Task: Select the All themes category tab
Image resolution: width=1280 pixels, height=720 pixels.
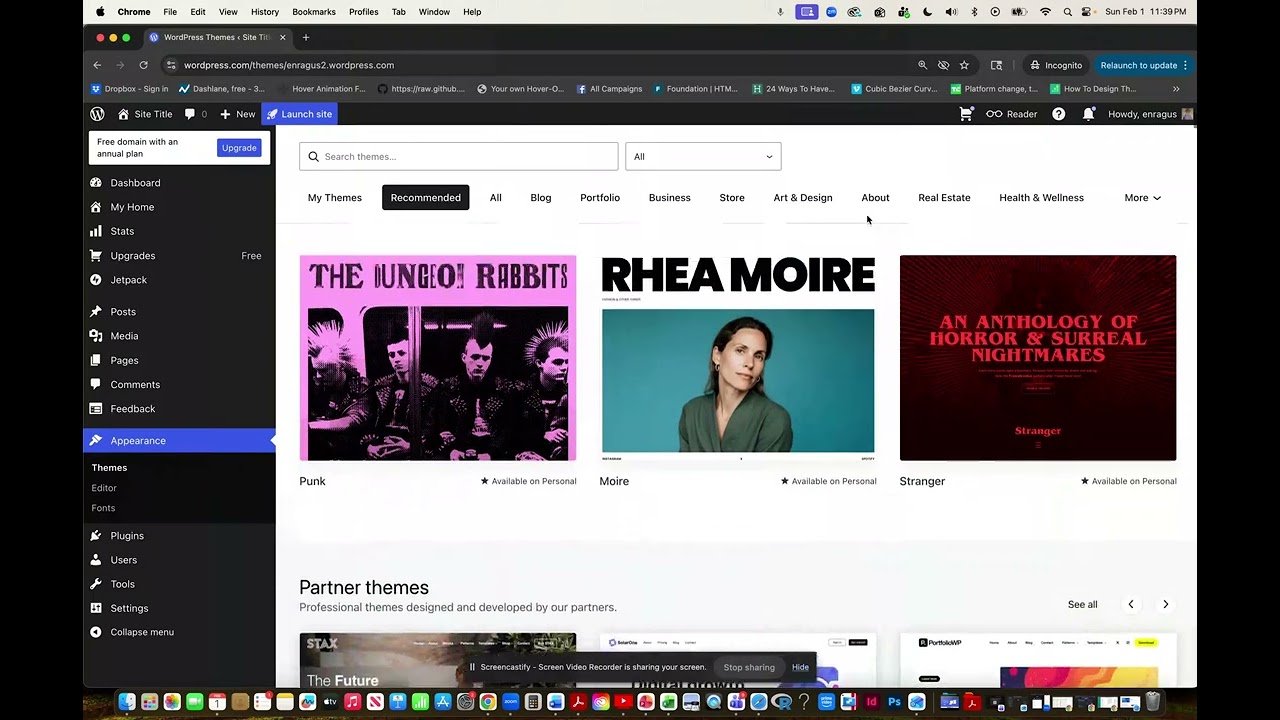Action: [x=496, y=198]
